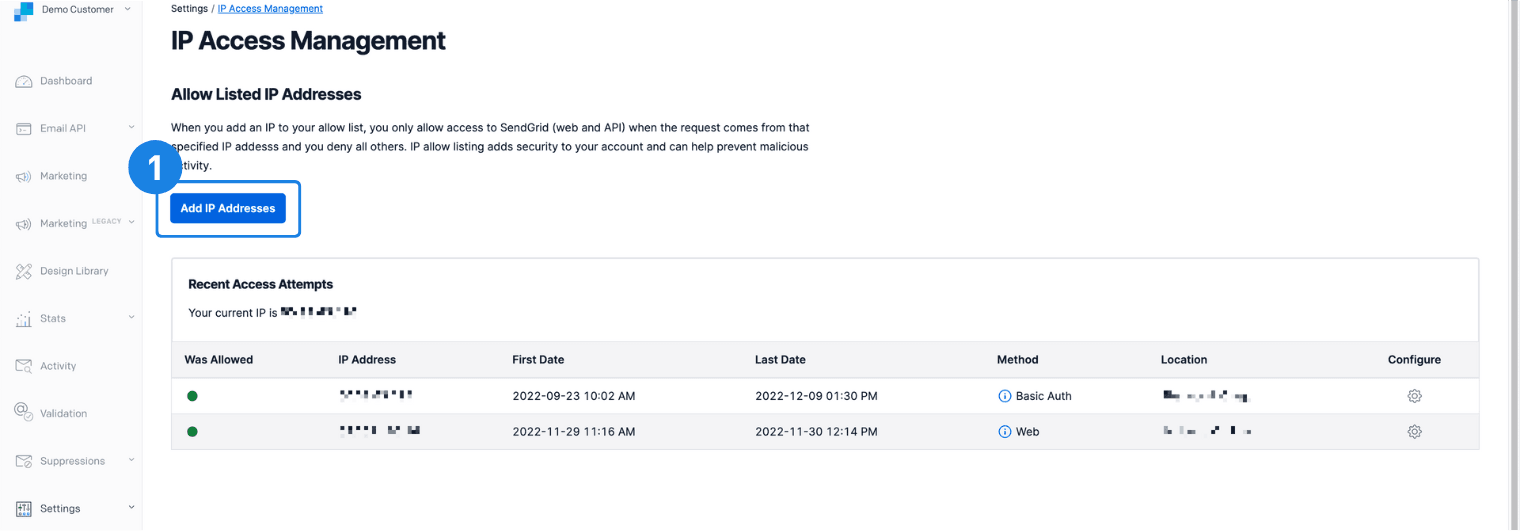
Task: Click the Stats bar chart icon
Action: pos(24,319)
